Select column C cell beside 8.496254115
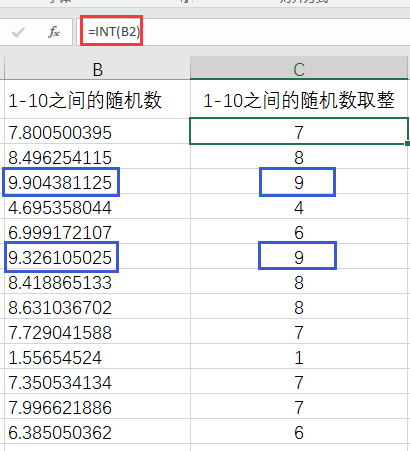Viewport: 410px width, 451px height. tap(299, 157)
